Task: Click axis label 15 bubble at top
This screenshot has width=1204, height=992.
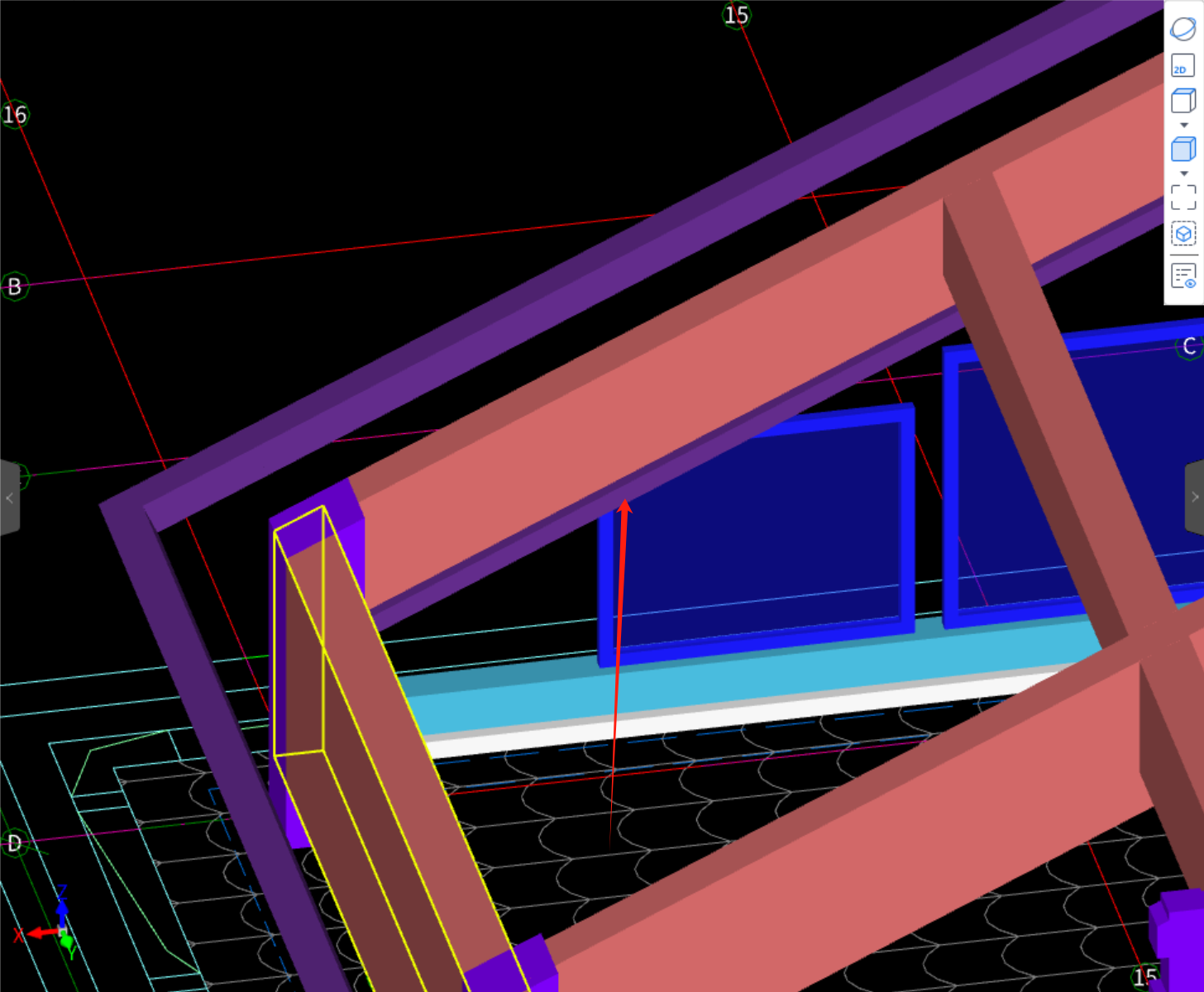Action: point(736,15)
